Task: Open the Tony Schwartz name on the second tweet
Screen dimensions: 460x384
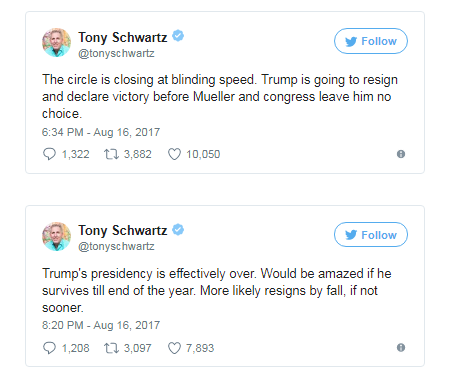Action: 123,230
